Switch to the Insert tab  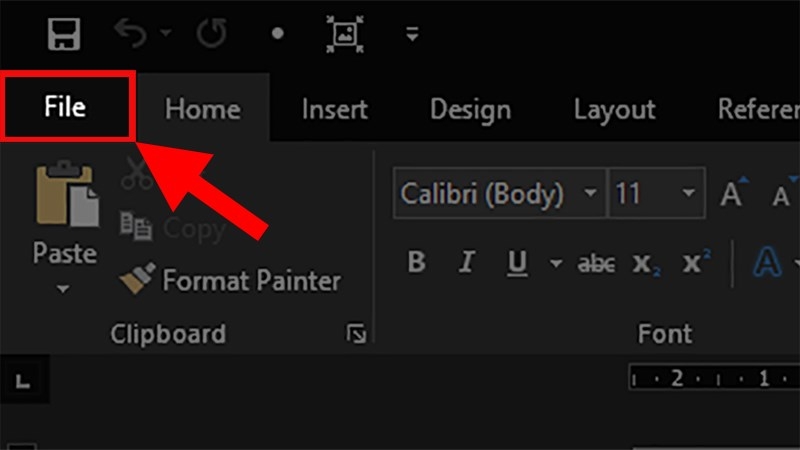point(334,109)
